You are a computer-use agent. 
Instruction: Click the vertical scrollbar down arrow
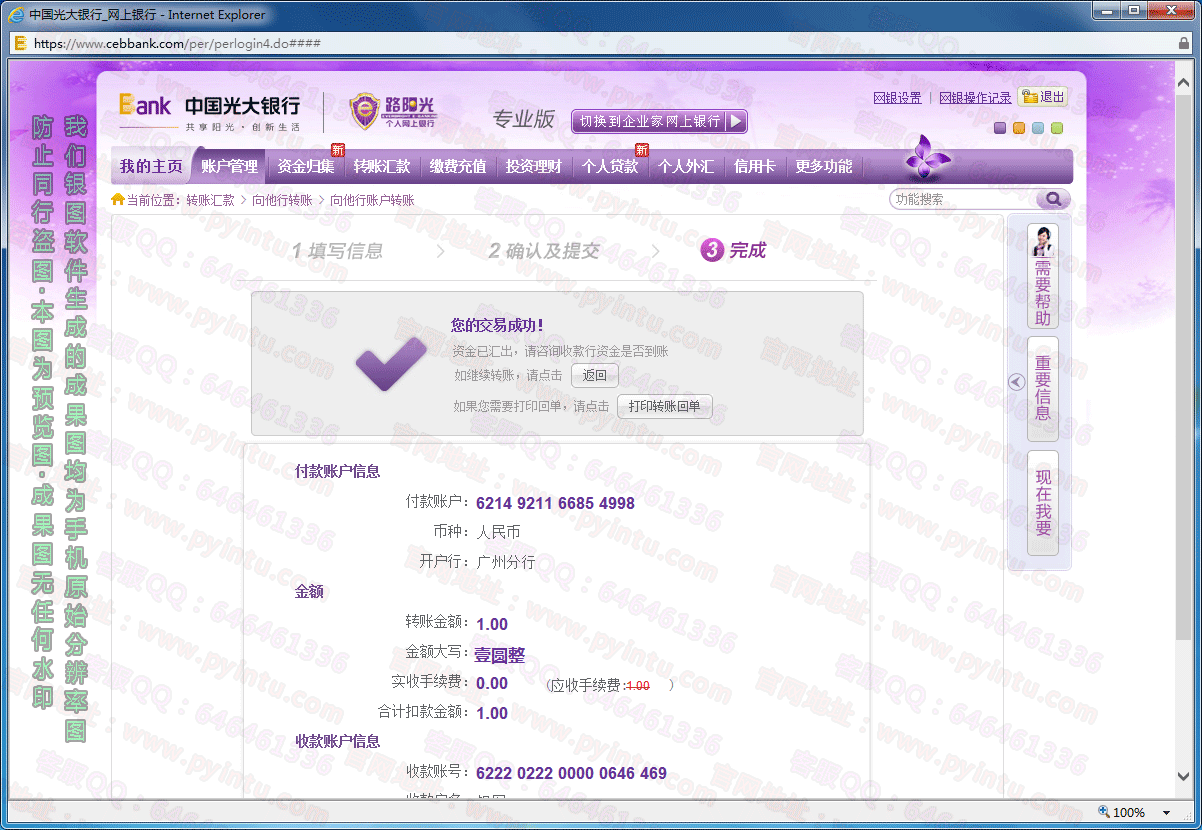[1184, 777]
